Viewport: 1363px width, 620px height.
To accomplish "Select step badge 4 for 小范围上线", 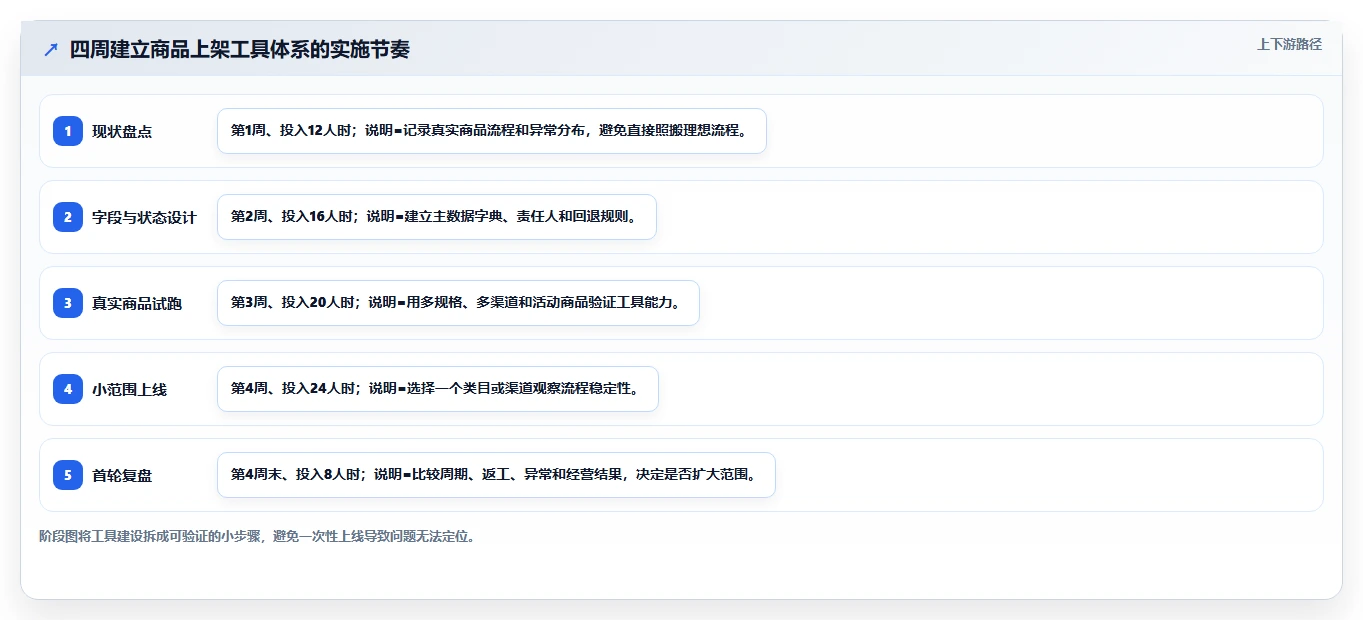I will pyautogui.click(x=68, y=389).
